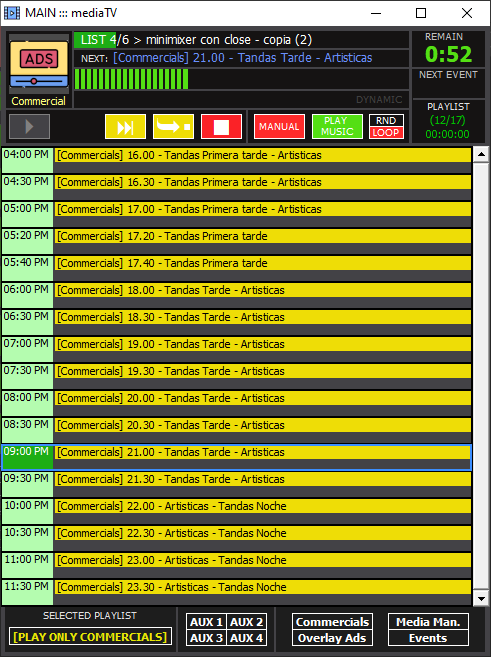
Task: Click the scrollbar down arrow
Action: tap(481, 598)
